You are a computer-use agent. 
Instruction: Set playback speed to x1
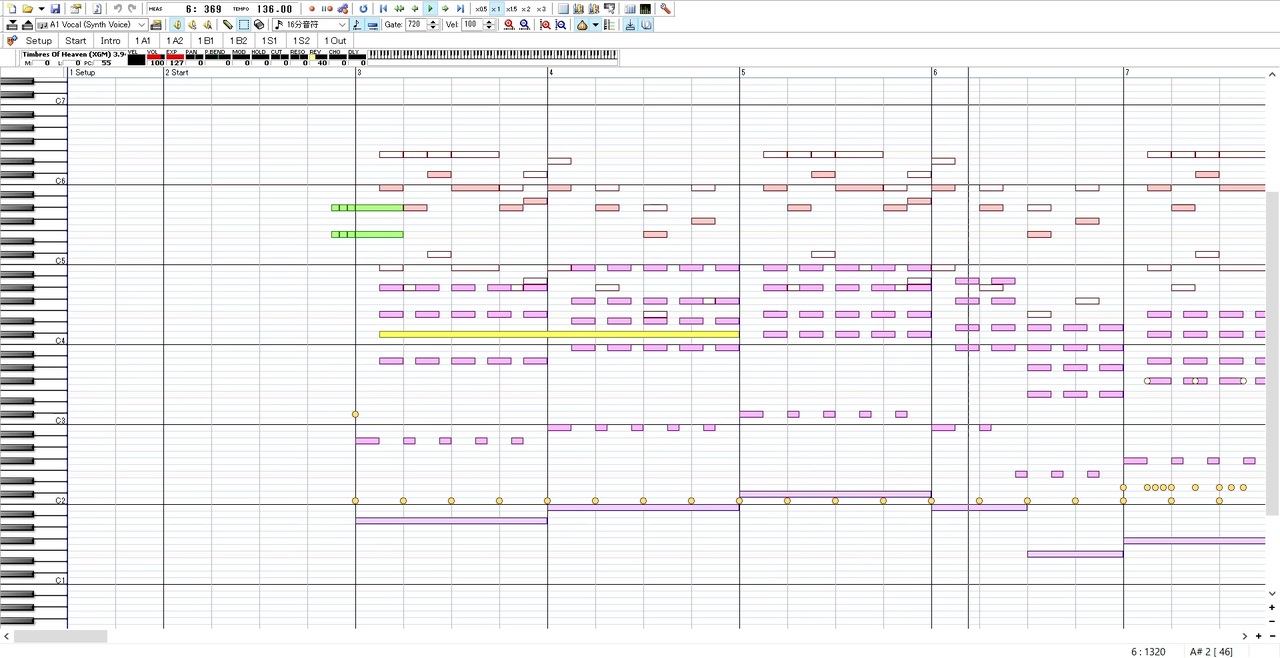click(496, 9)
